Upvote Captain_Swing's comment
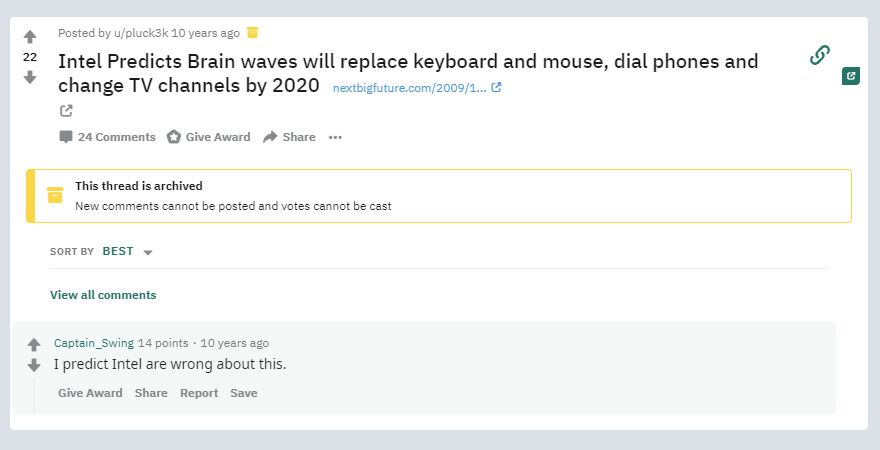 (x=34, y=344)
